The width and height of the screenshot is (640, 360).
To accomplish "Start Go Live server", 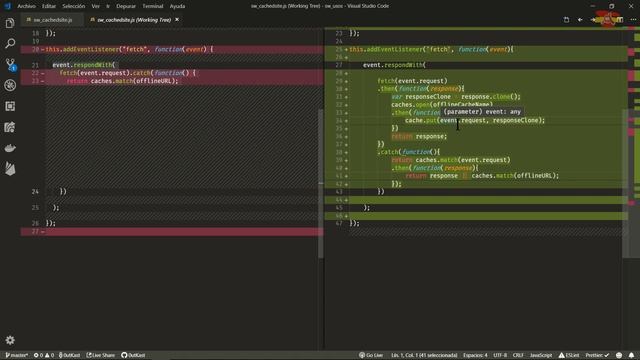I will [x=371, y=355].
